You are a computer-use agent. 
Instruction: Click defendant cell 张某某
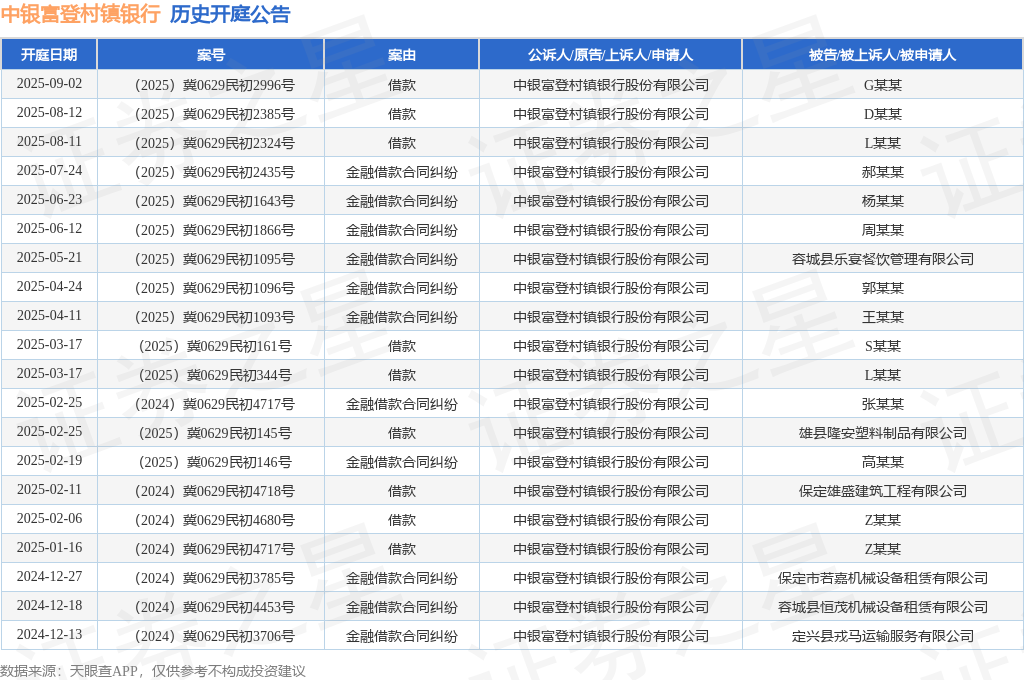click(x=882, y=404)
